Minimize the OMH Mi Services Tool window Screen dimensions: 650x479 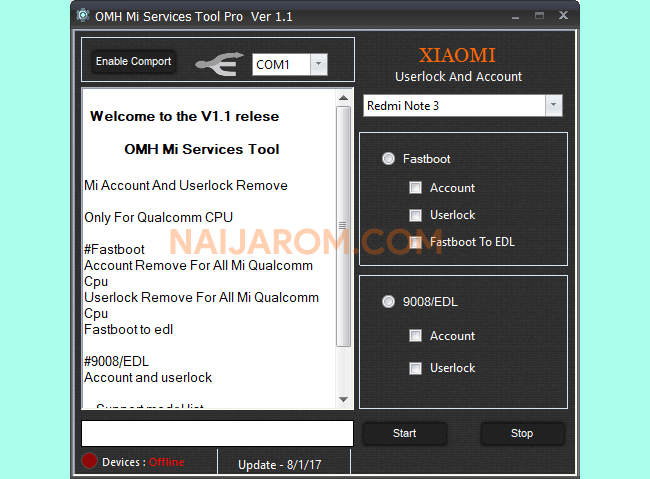coord(515,17)
